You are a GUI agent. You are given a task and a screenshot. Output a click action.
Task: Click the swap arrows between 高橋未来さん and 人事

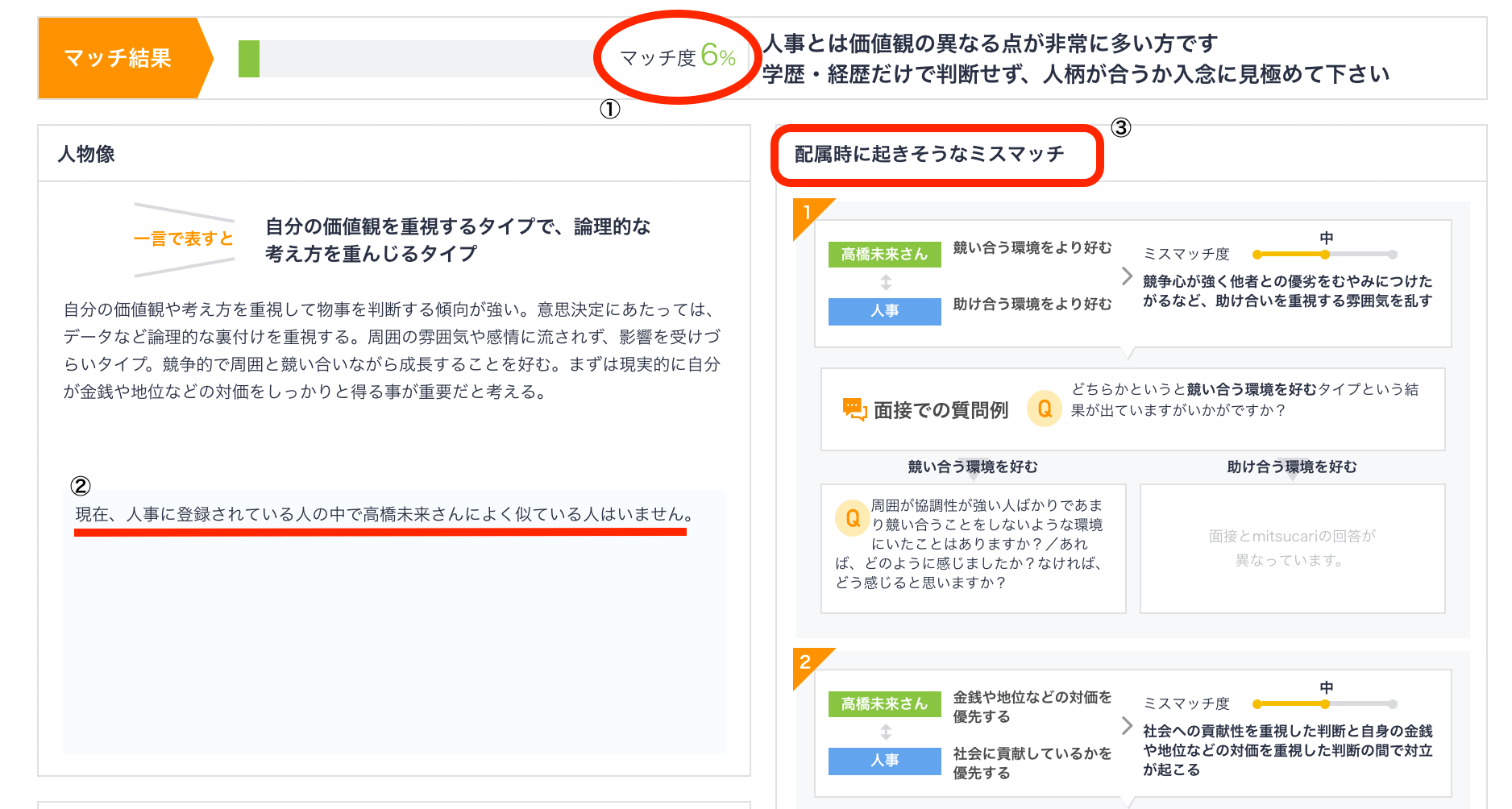884,283
